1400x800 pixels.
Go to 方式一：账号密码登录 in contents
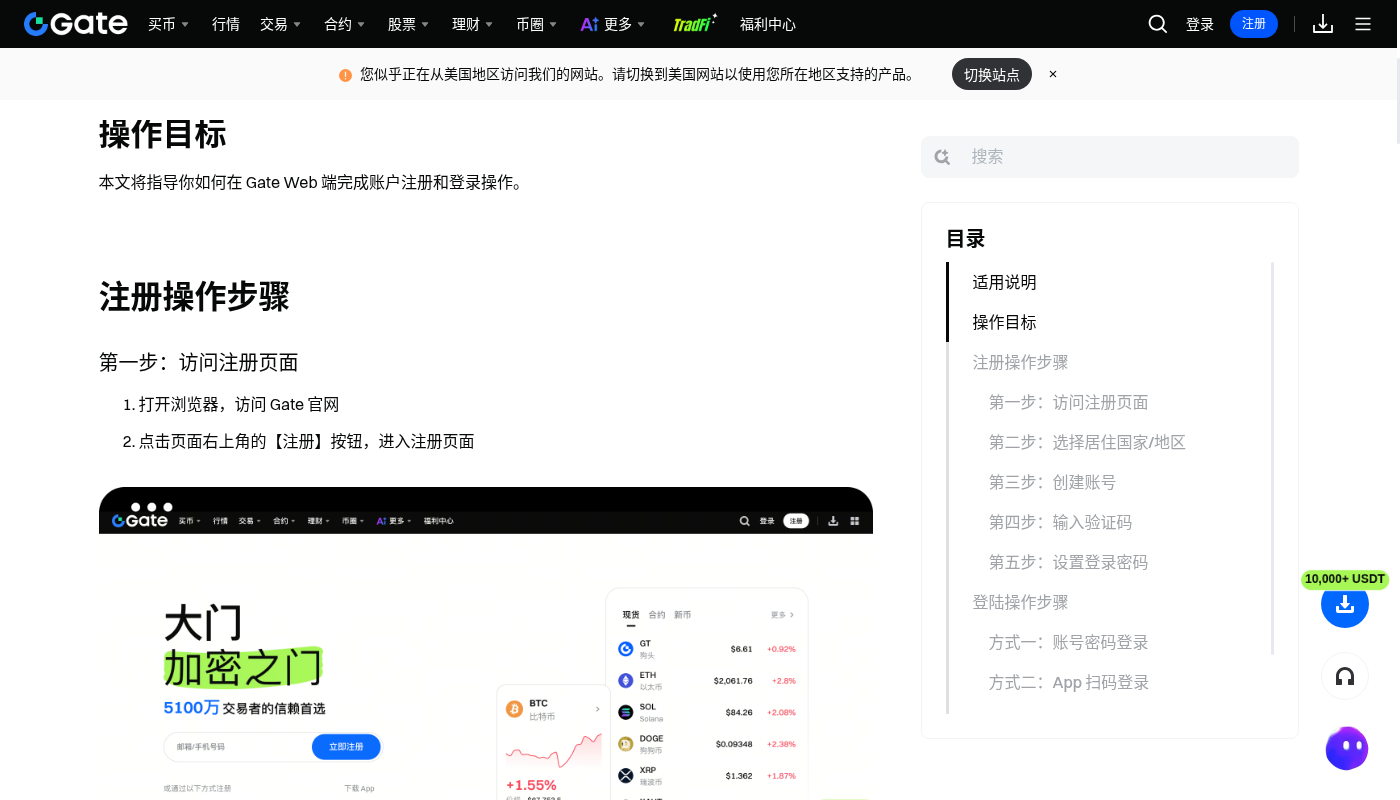[1068, 642]
